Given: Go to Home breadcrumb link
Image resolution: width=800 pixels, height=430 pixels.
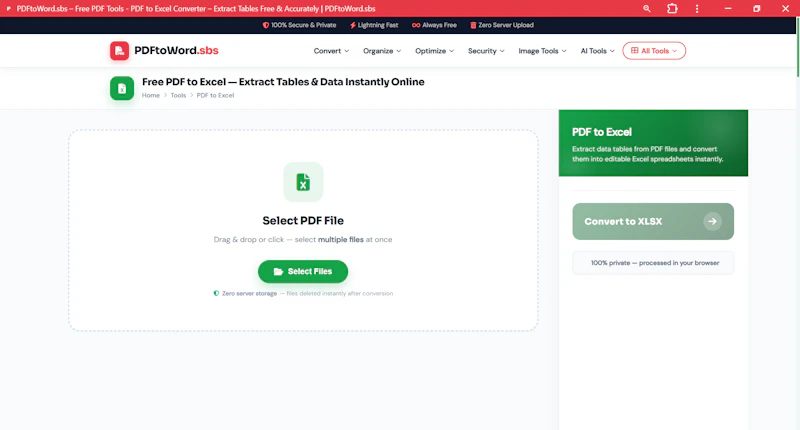Looking at the screenshot, I should 151,95.
